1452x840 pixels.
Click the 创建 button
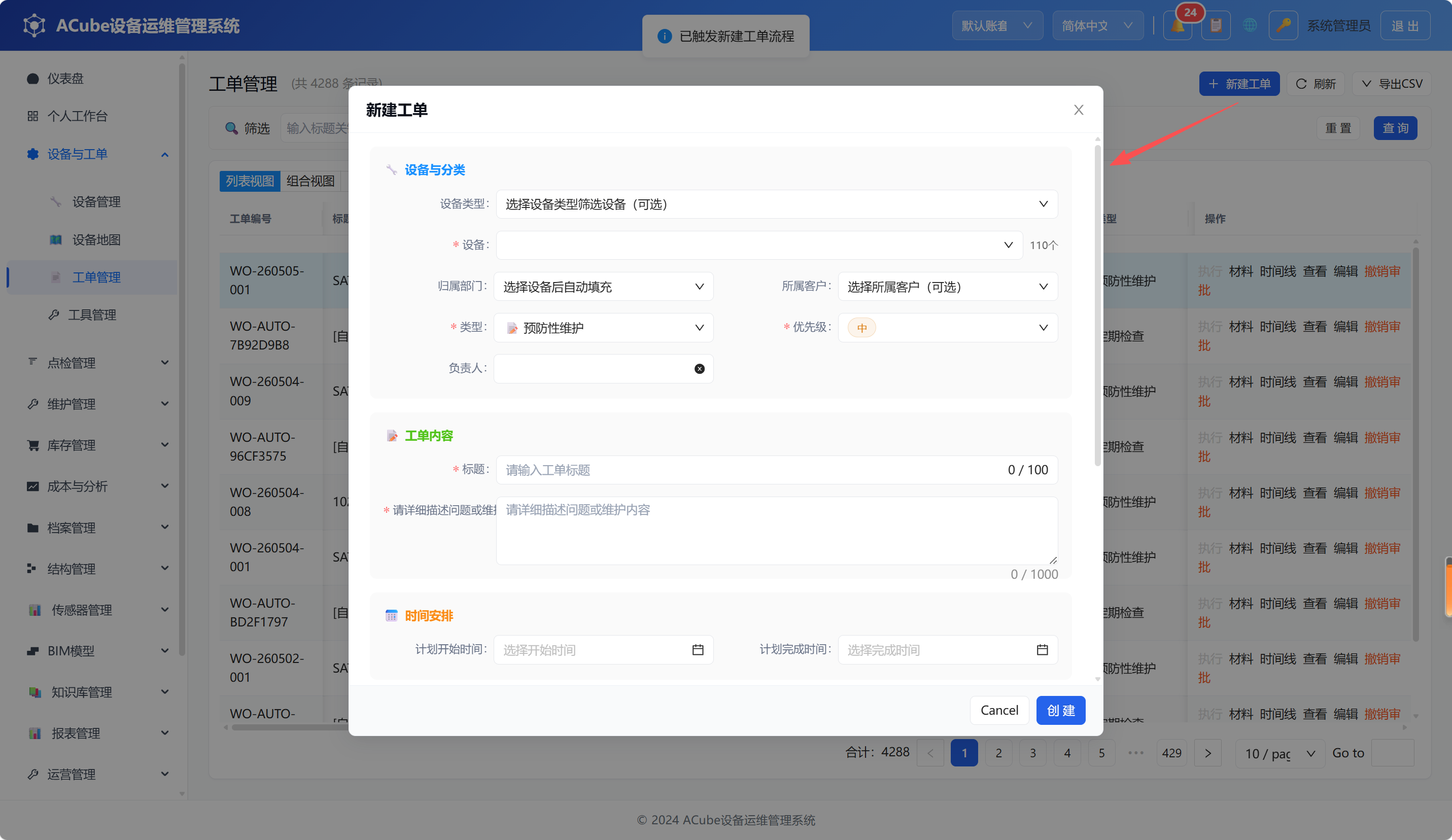tap(1061, 710)
